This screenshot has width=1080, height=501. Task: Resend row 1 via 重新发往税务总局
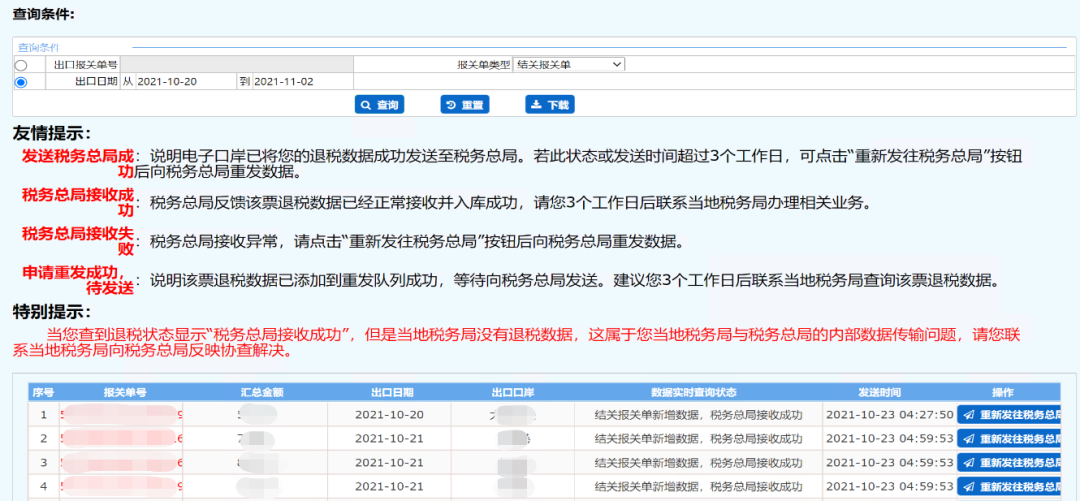(x=1009, y=415)
